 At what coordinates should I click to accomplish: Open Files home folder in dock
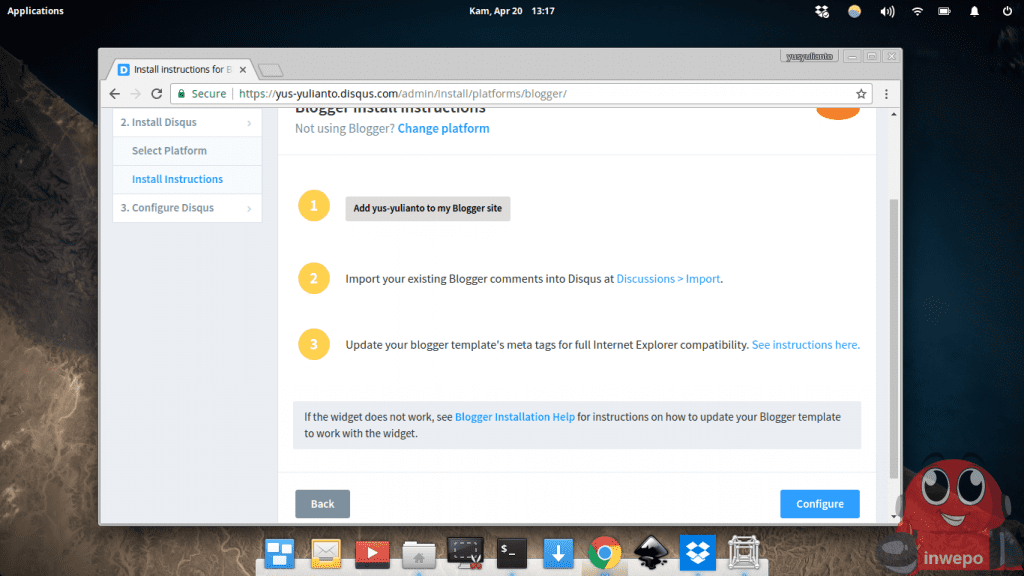click(419, 554)
